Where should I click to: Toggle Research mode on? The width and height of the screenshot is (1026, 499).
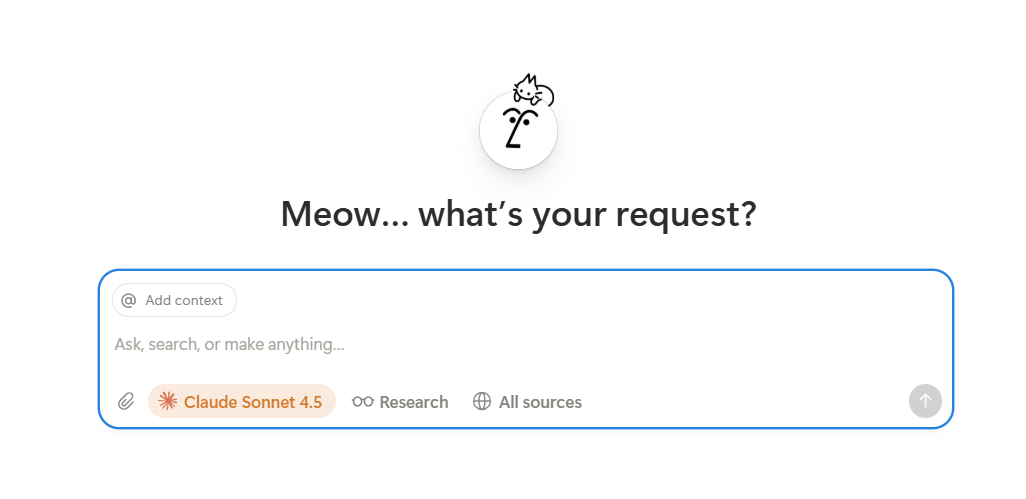pyautogui.click(x=400, y=402)
